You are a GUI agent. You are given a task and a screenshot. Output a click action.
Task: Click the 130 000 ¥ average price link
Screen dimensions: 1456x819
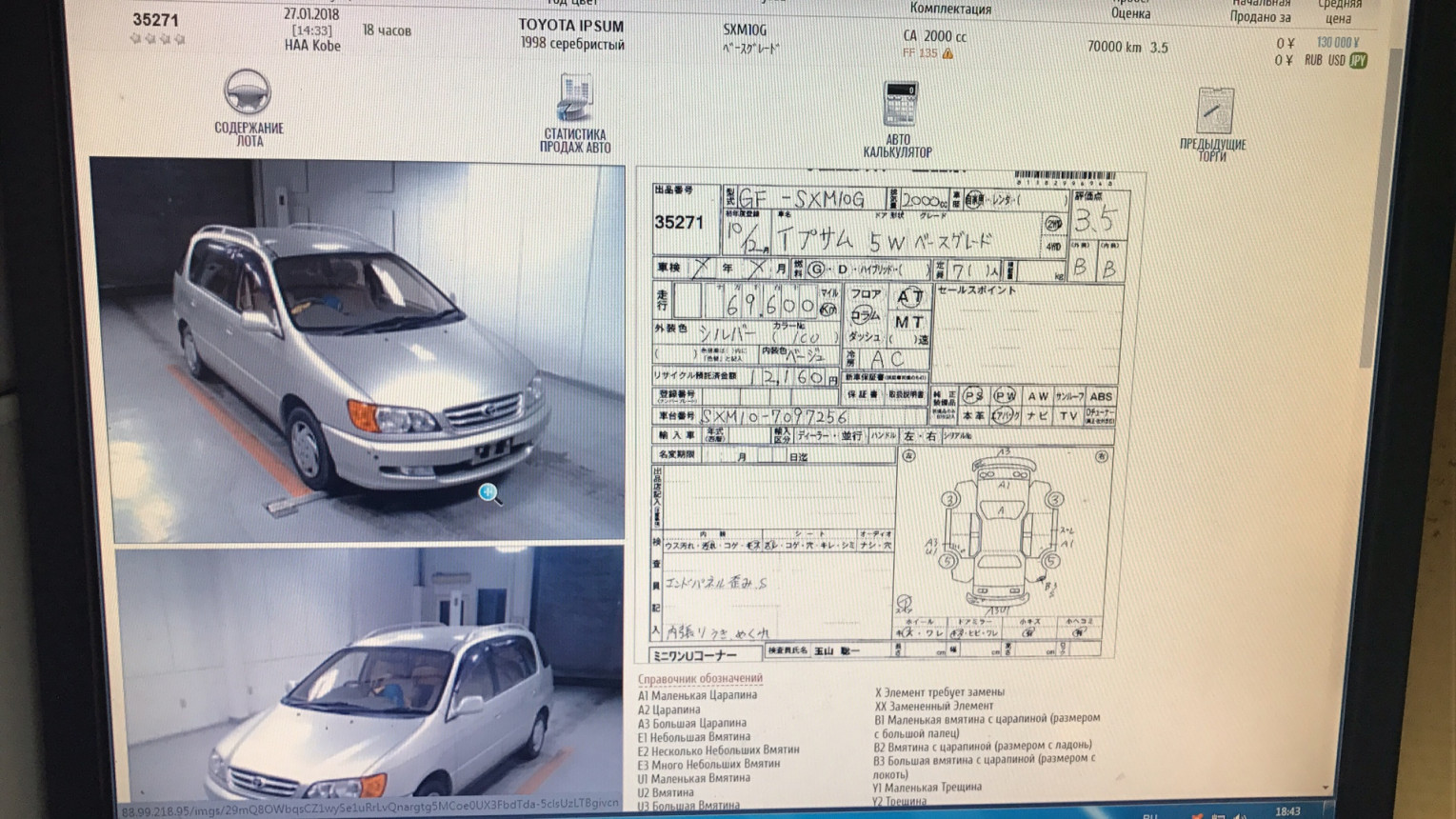pyautogui.click(x=1337, y=43)
